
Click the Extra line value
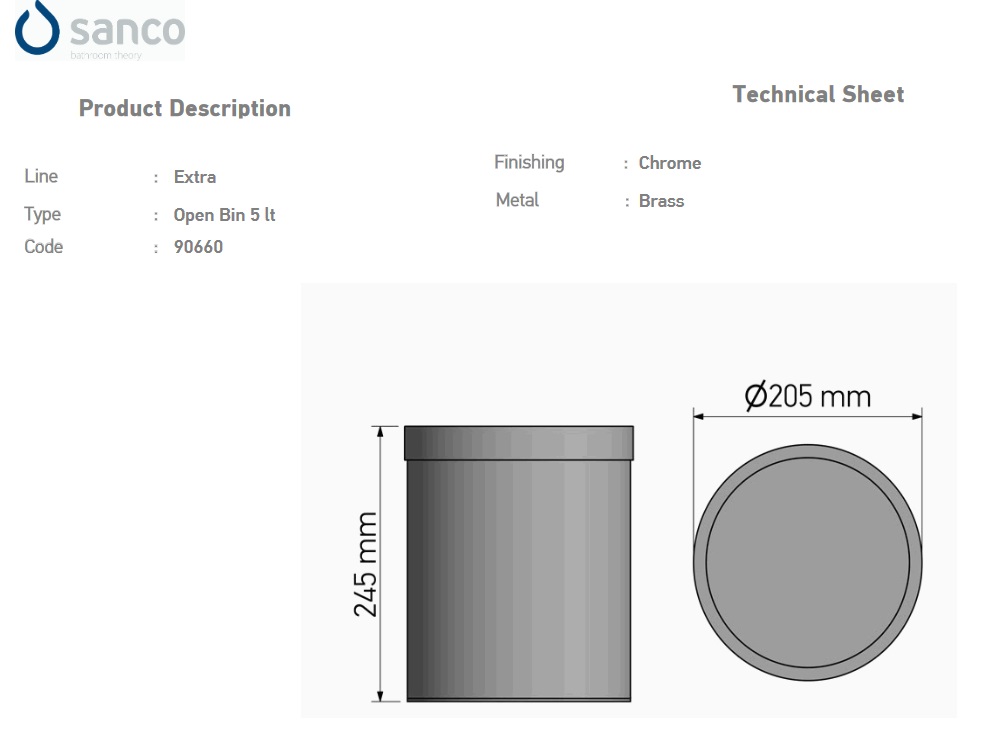point(195,177)
